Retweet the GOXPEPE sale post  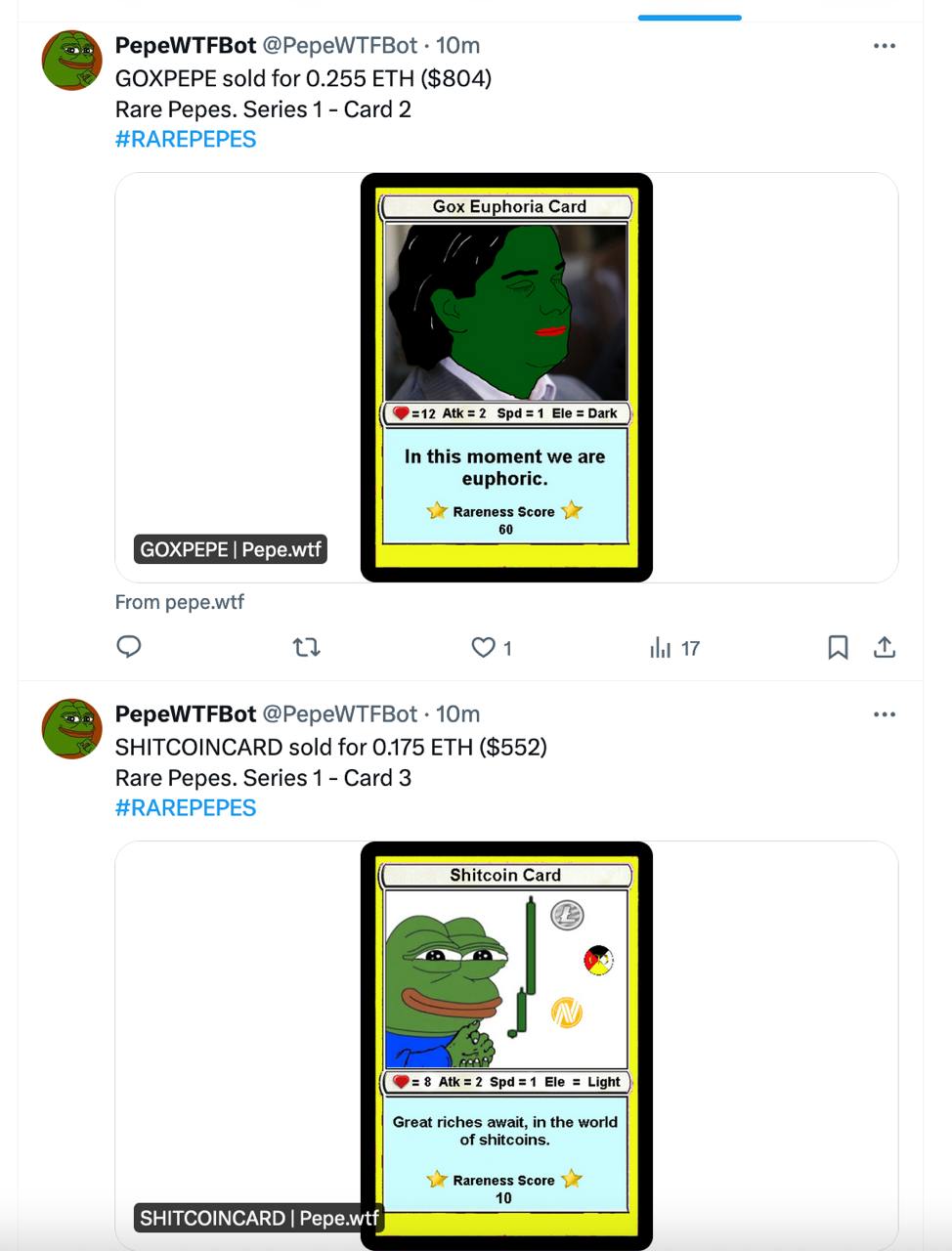307,647
